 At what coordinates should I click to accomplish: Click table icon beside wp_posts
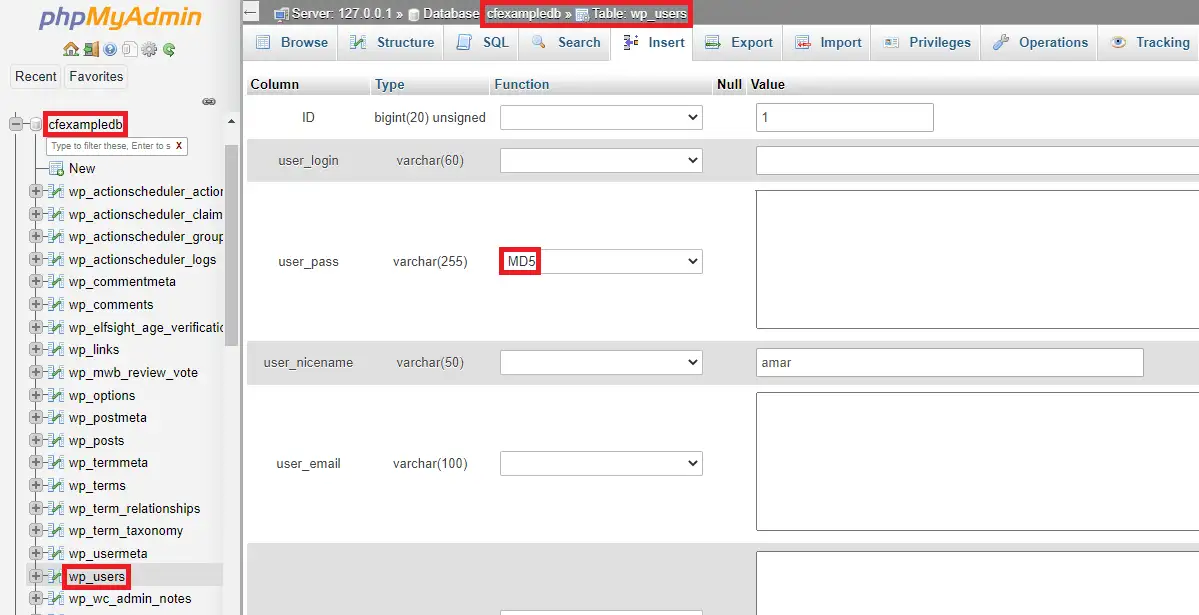(55, 441)
